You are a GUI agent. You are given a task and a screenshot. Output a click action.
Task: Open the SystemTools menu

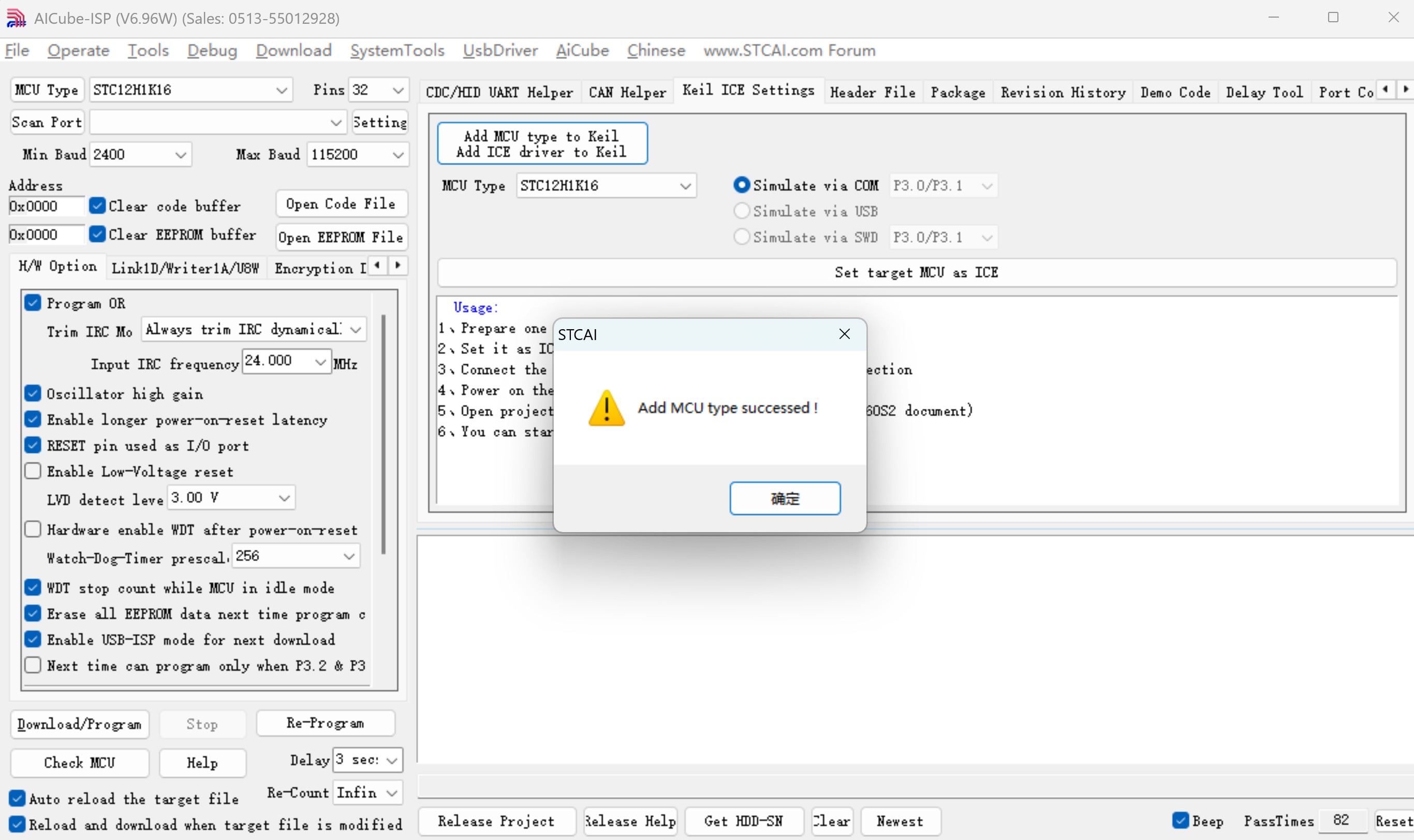tap(397, 50)
